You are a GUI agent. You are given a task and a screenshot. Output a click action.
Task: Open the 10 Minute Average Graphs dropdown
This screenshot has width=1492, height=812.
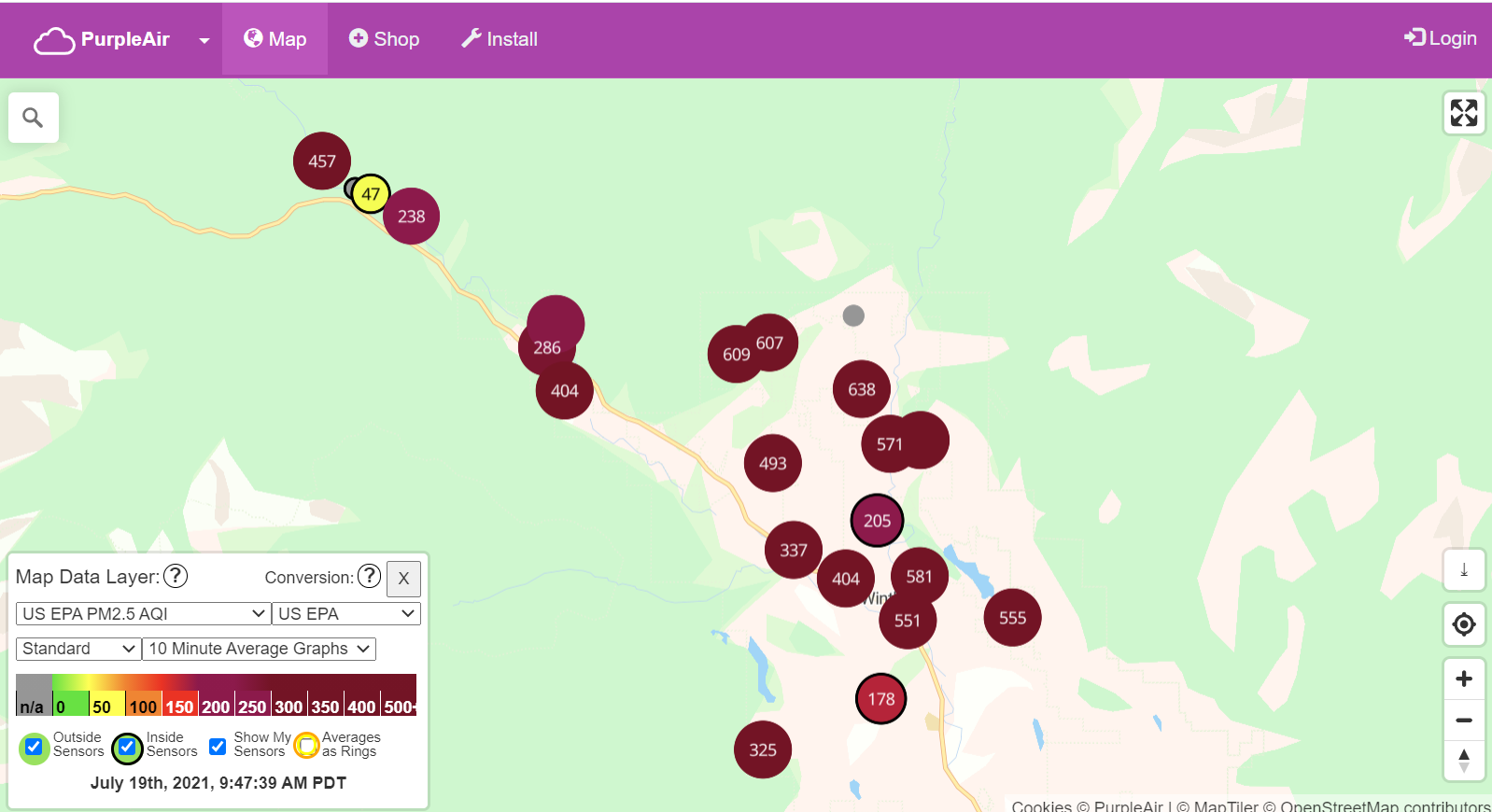tap(259, 649)
